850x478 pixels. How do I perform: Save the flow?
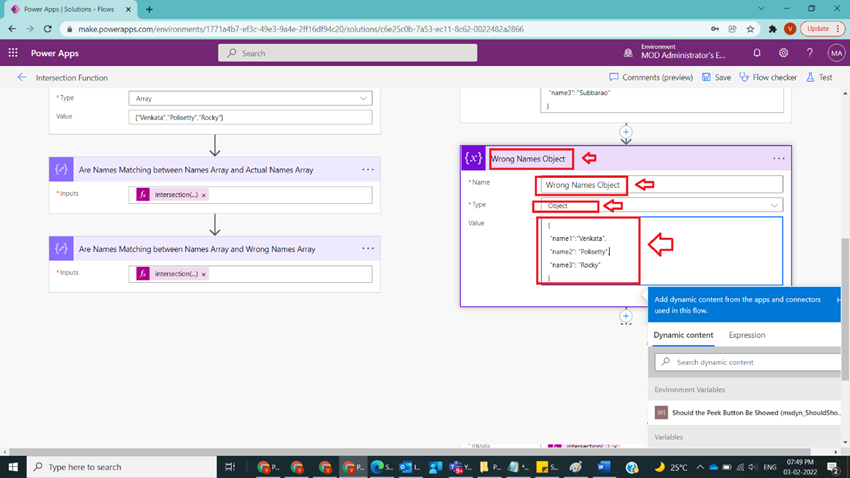[x=716, y=77]
